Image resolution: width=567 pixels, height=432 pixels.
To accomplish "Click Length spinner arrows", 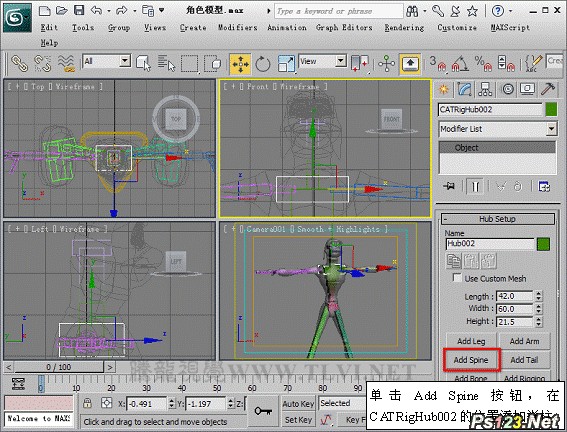I will (539, 296).
